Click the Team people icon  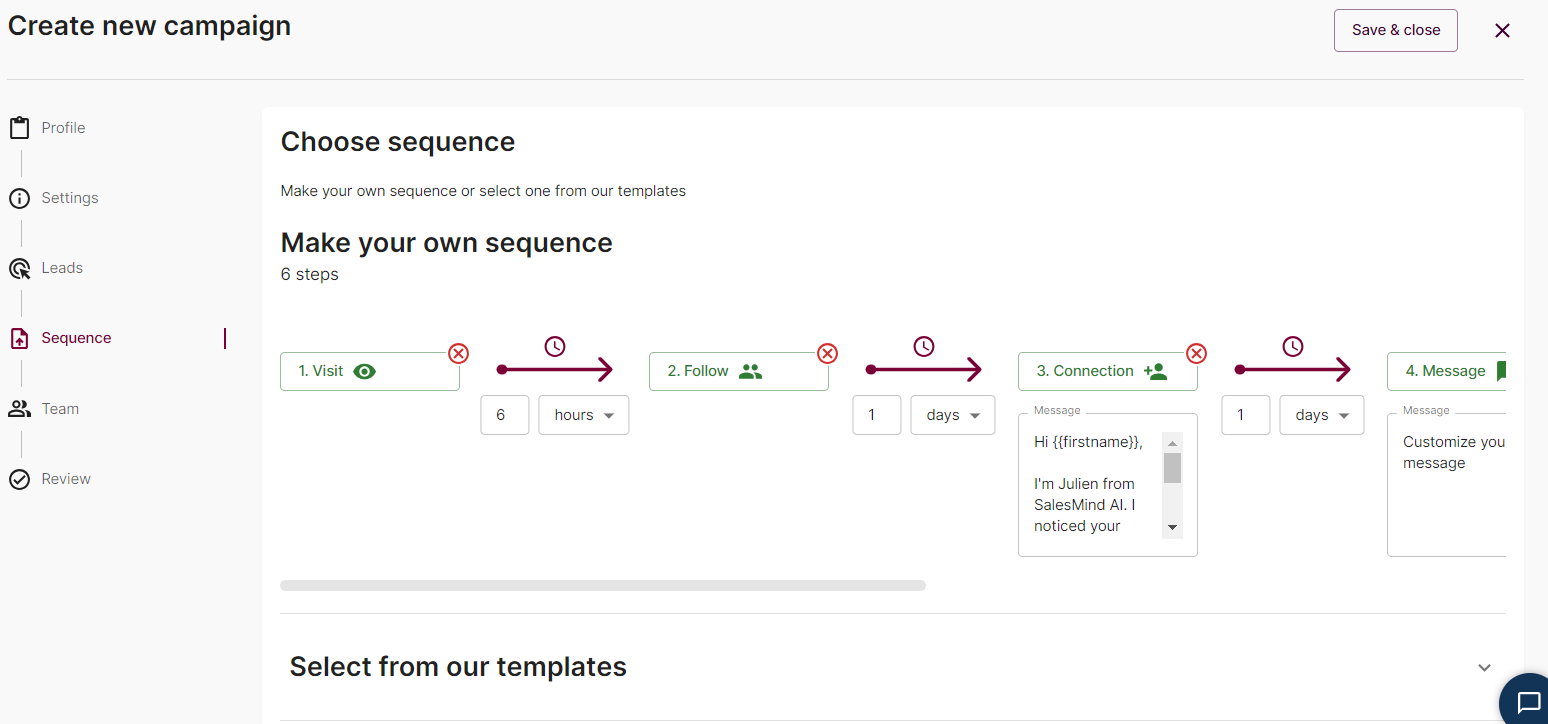point(19,408)
